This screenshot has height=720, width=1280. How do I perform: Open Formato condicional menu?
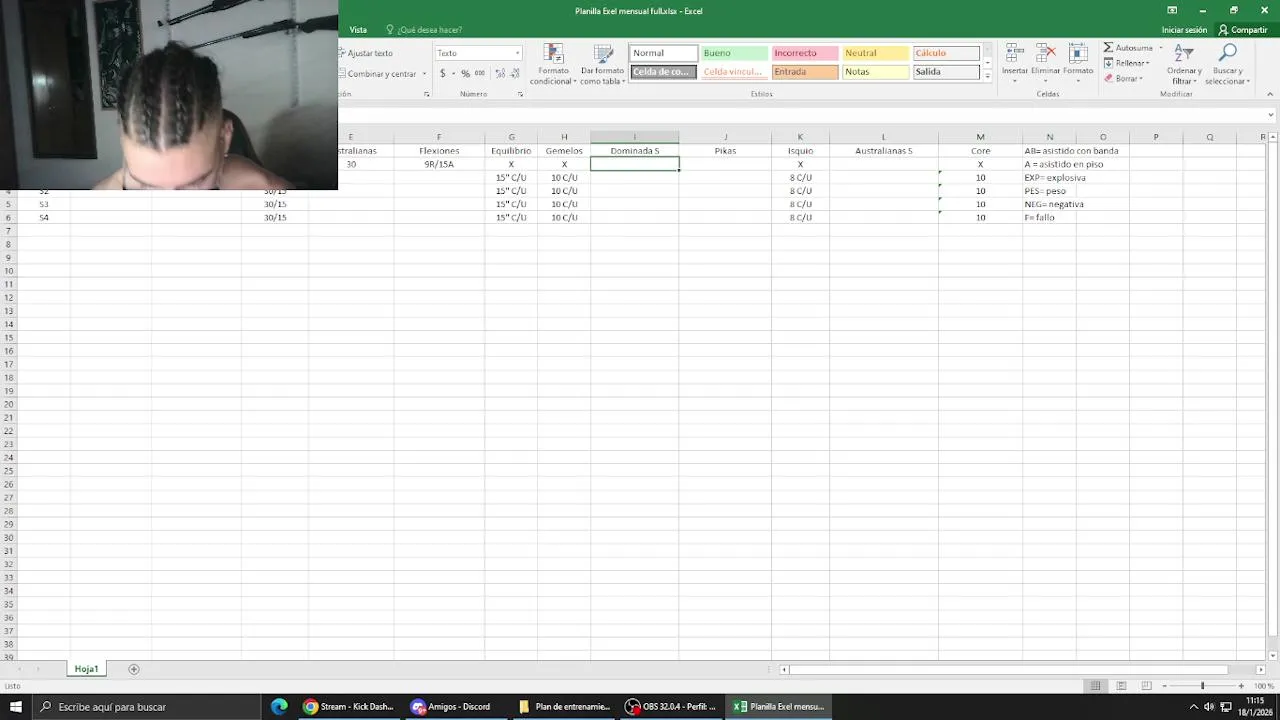click(552, 65)
